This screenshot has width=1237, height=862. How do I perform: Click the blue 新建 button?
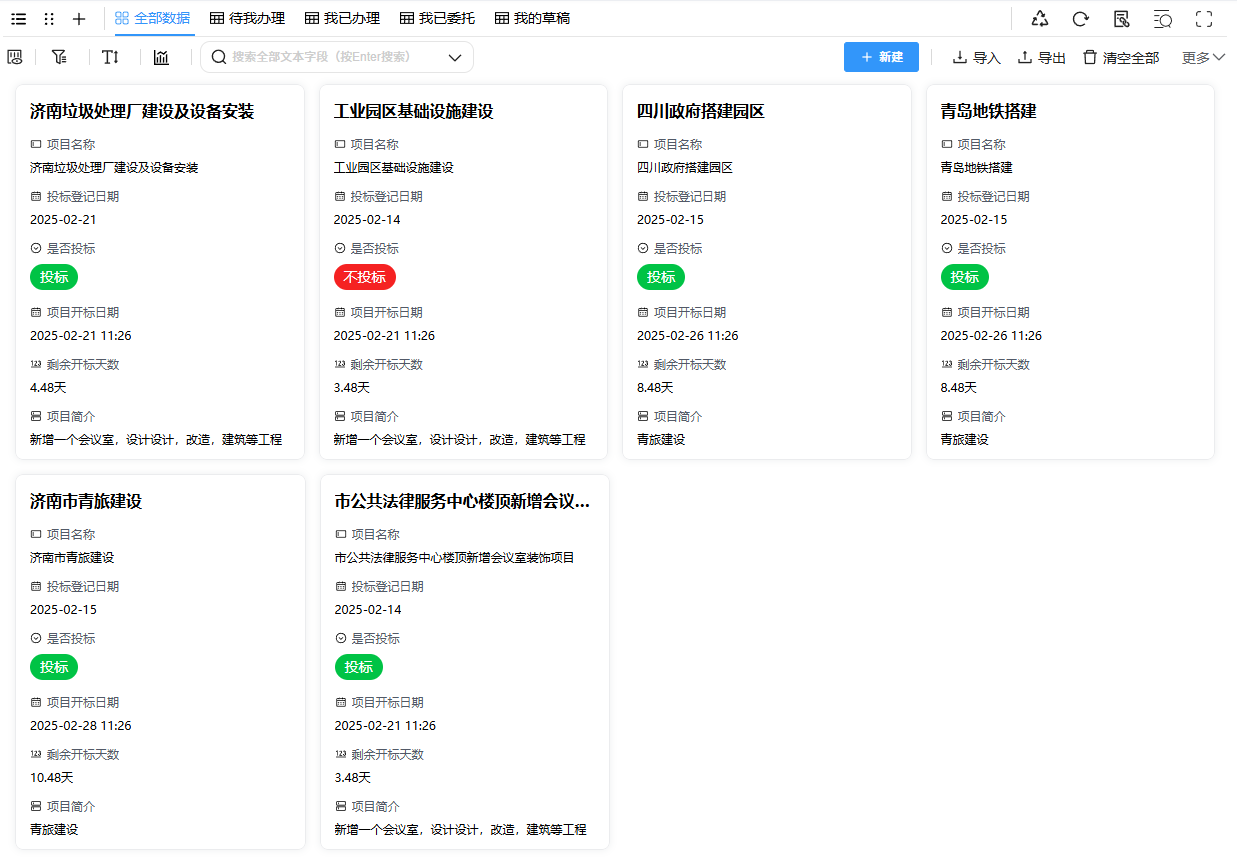[881, 57]
